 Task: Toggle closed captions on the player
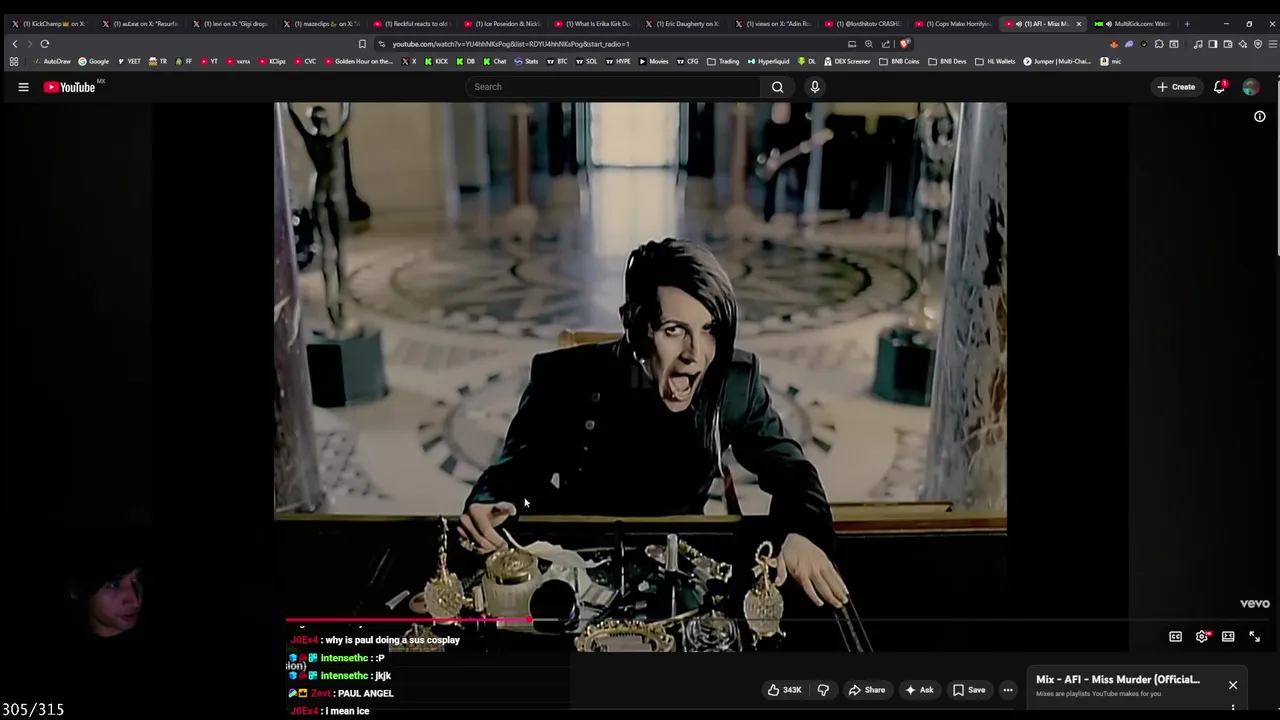tap(1176, 637)
